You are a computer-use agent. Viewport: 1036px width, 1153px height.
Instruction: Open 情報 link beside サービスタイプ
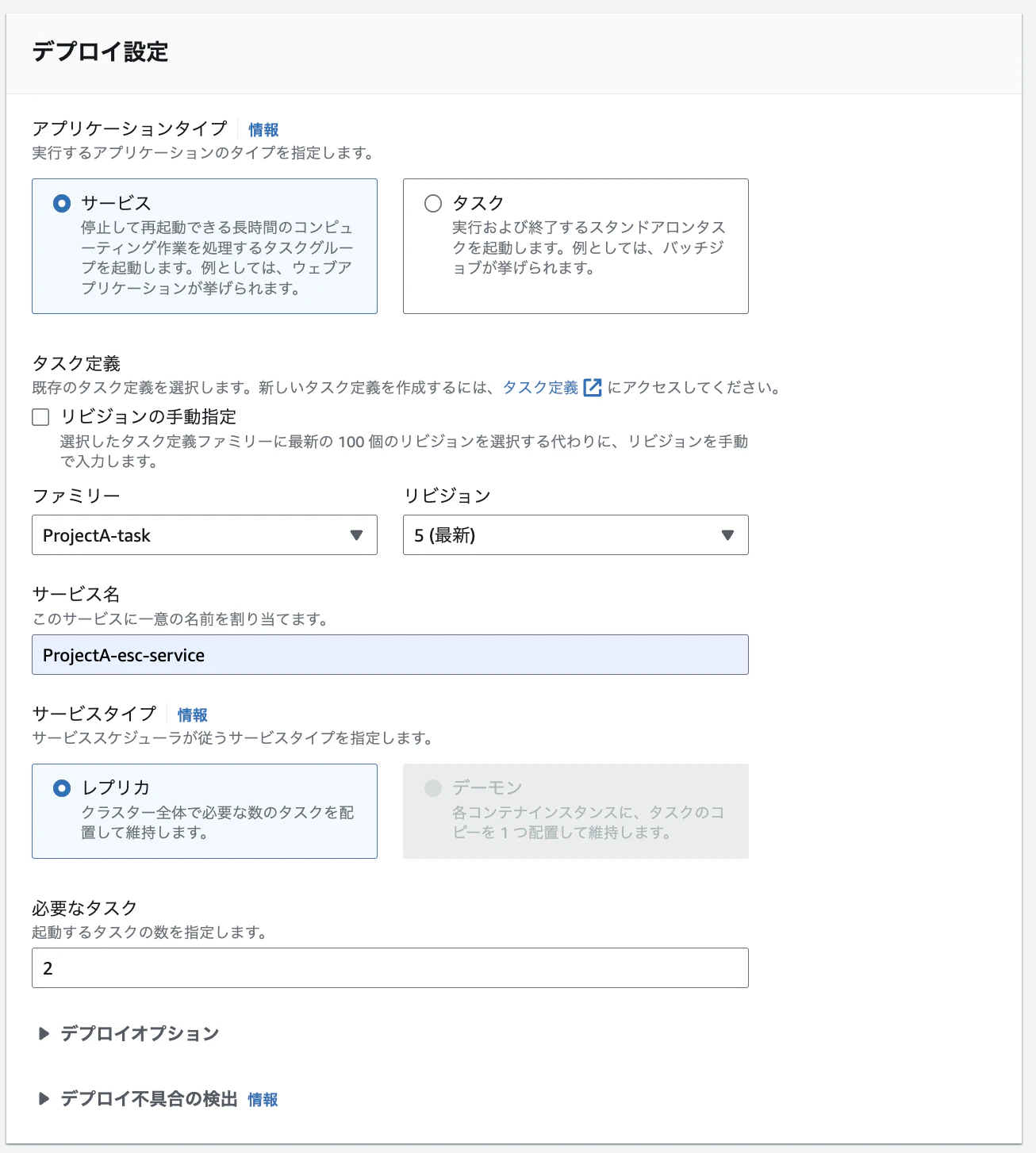click(193, 715)
